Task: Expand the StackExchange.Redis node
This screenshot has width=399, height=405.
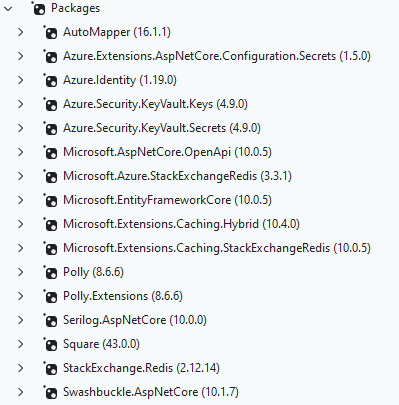Action: (21, 368)
